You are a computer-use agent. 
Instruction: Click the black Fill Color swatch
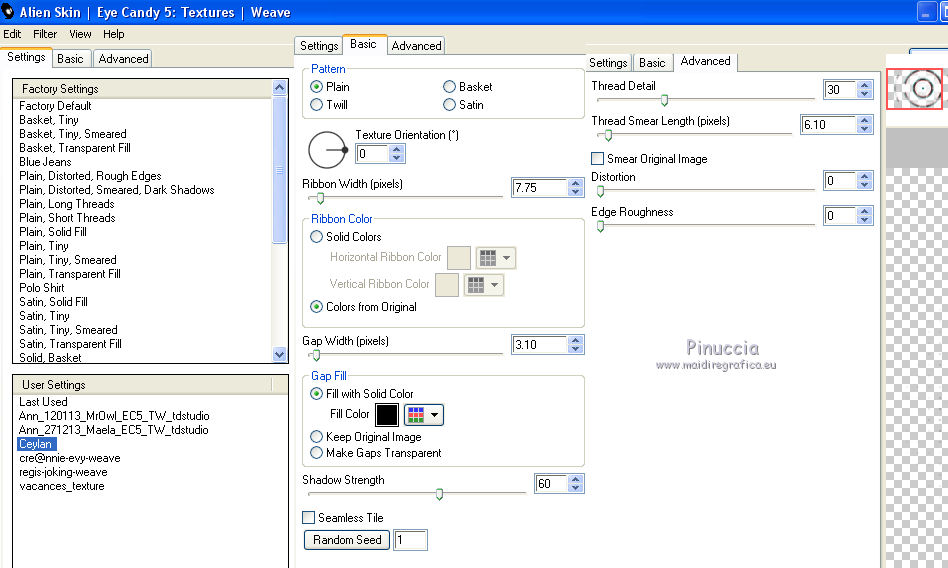[x=386, y=414]
